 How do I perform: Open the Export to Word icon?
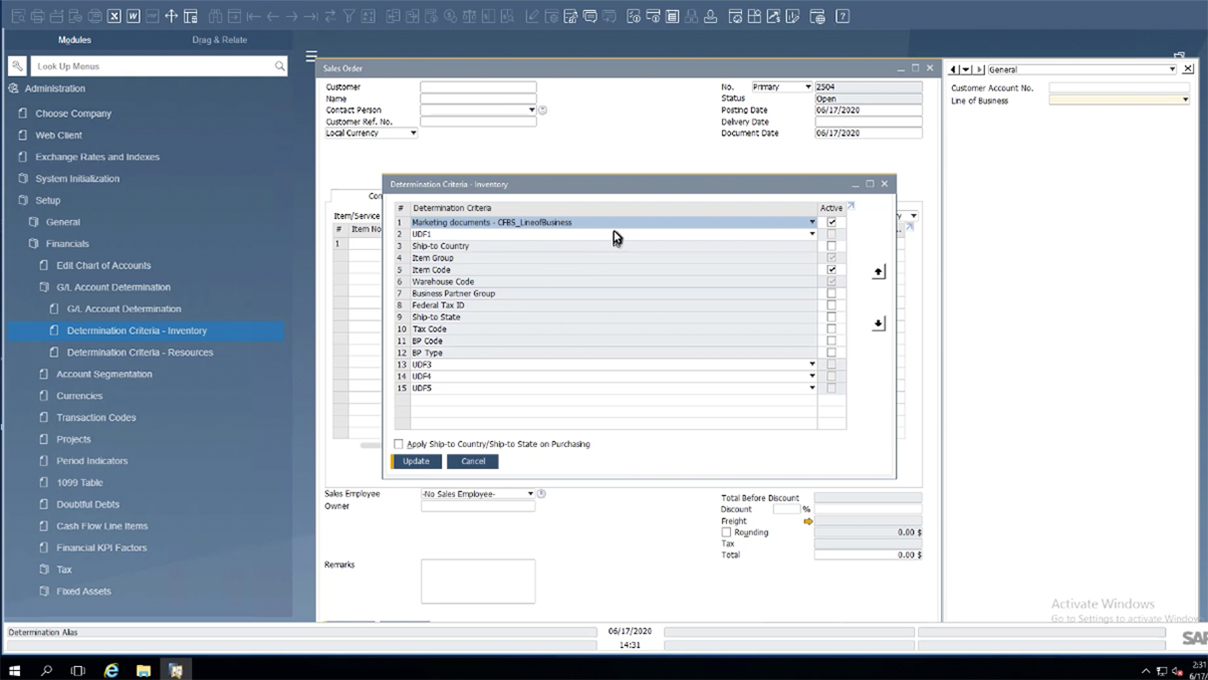pos(132,14)
